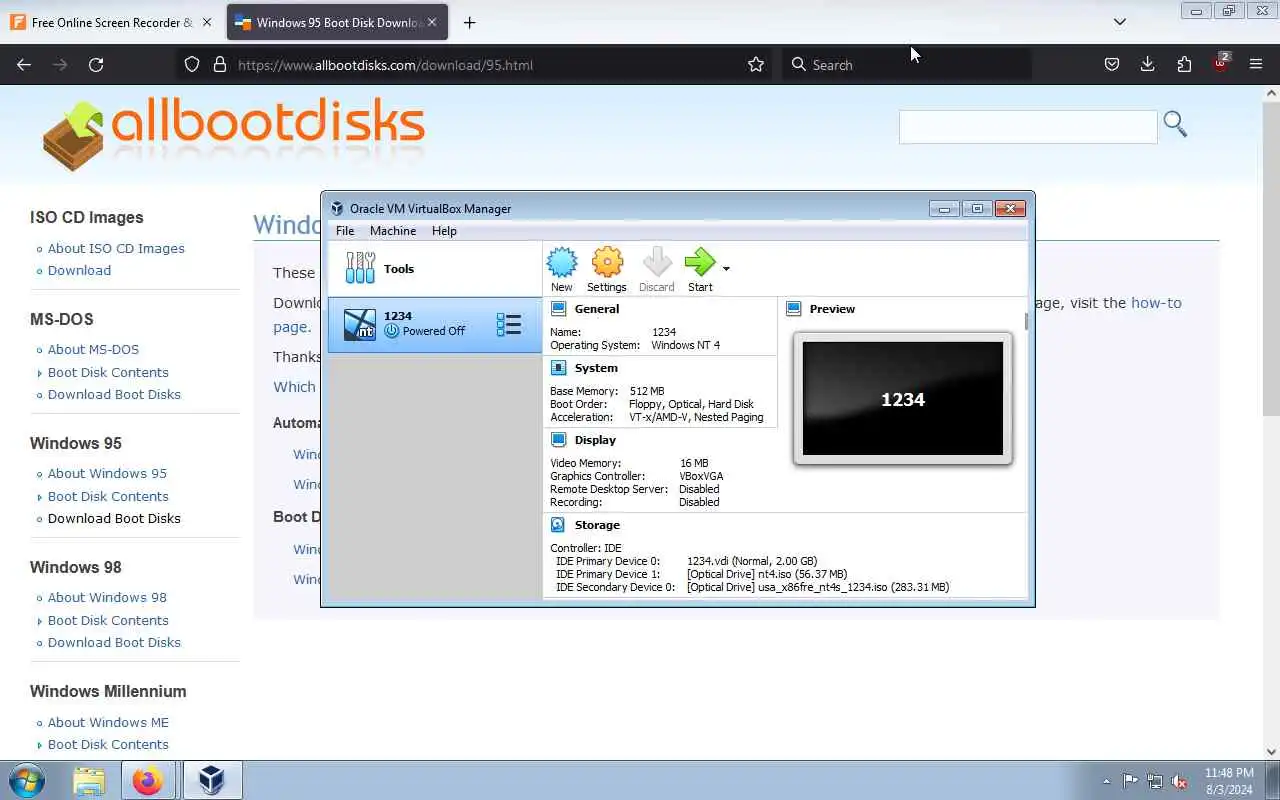Click the General section header icon

coord(558,309)
